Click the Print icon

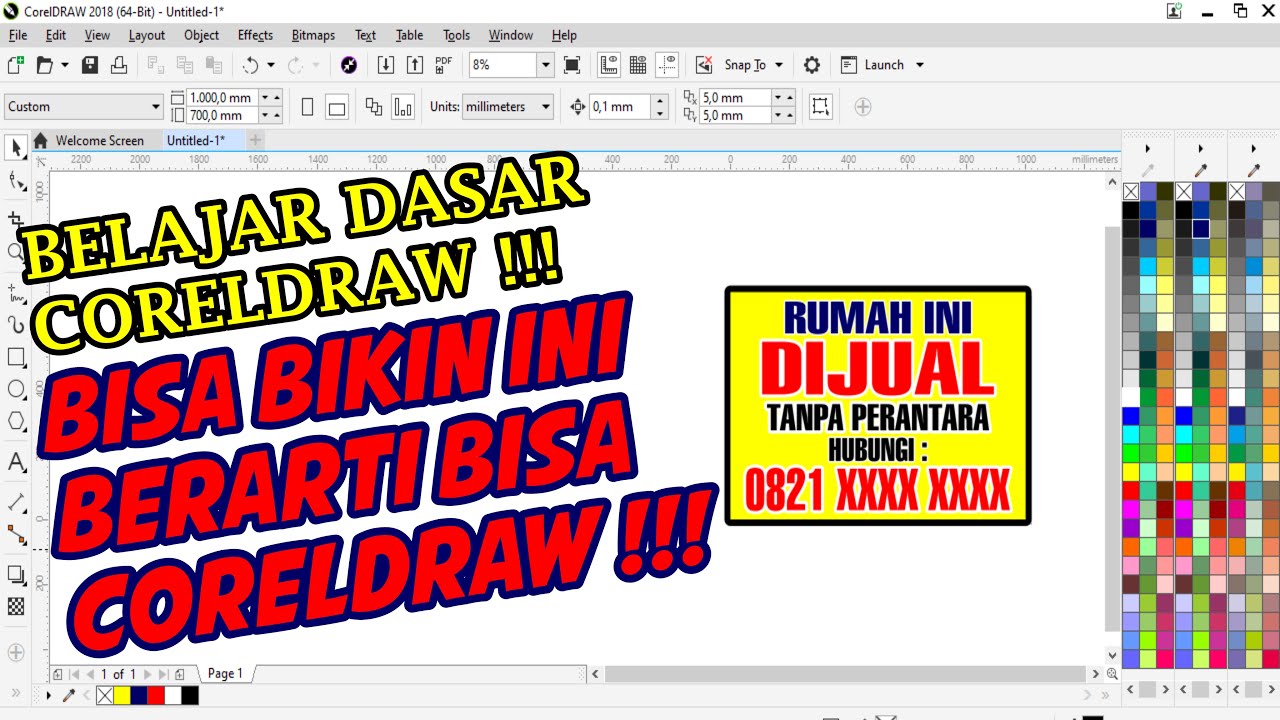pyautogui.click(x=119, y=65)
